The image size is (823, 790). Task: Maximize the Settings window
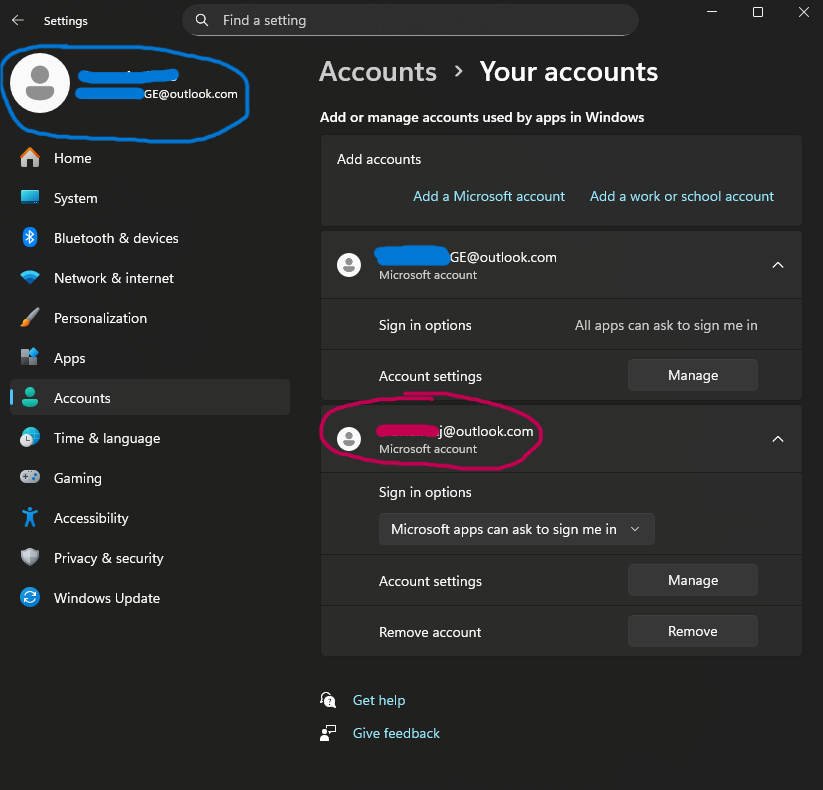click(758, 12)
